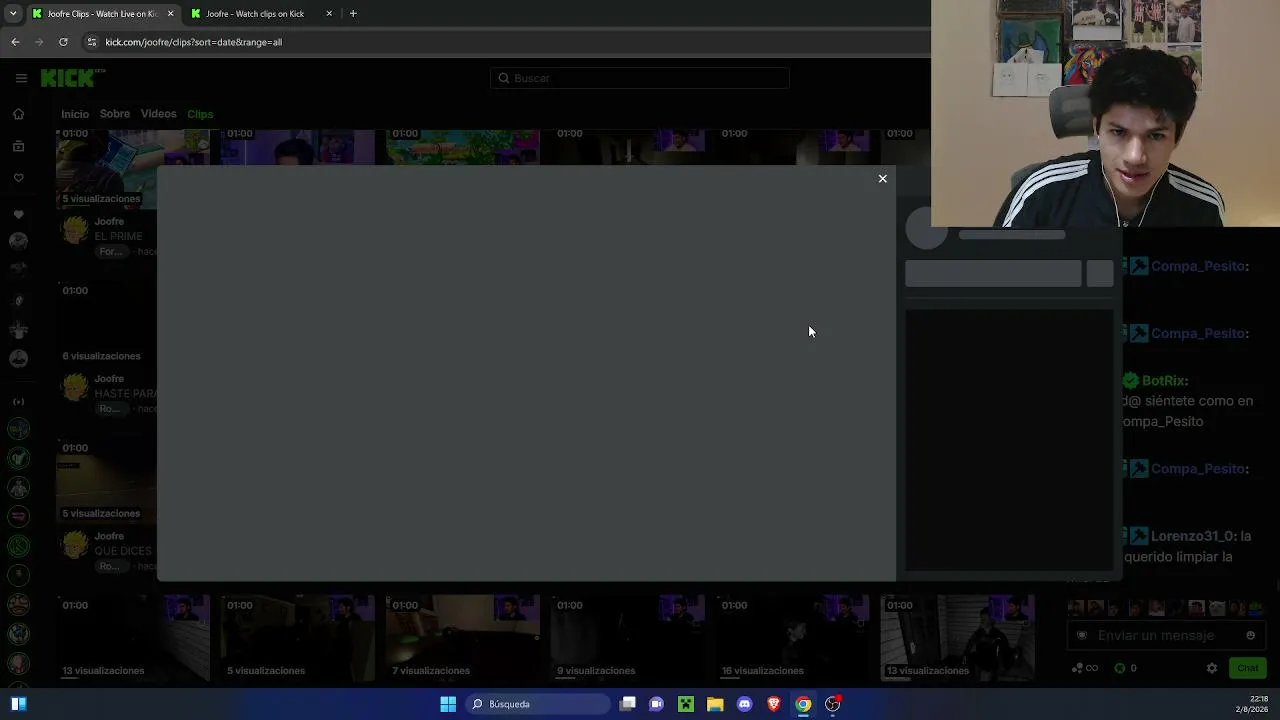Image resolution: width=1280 pixels, height=720 pixels.
Task: Open the Browse icon in Kick sidebar
Action: point(18,146)
